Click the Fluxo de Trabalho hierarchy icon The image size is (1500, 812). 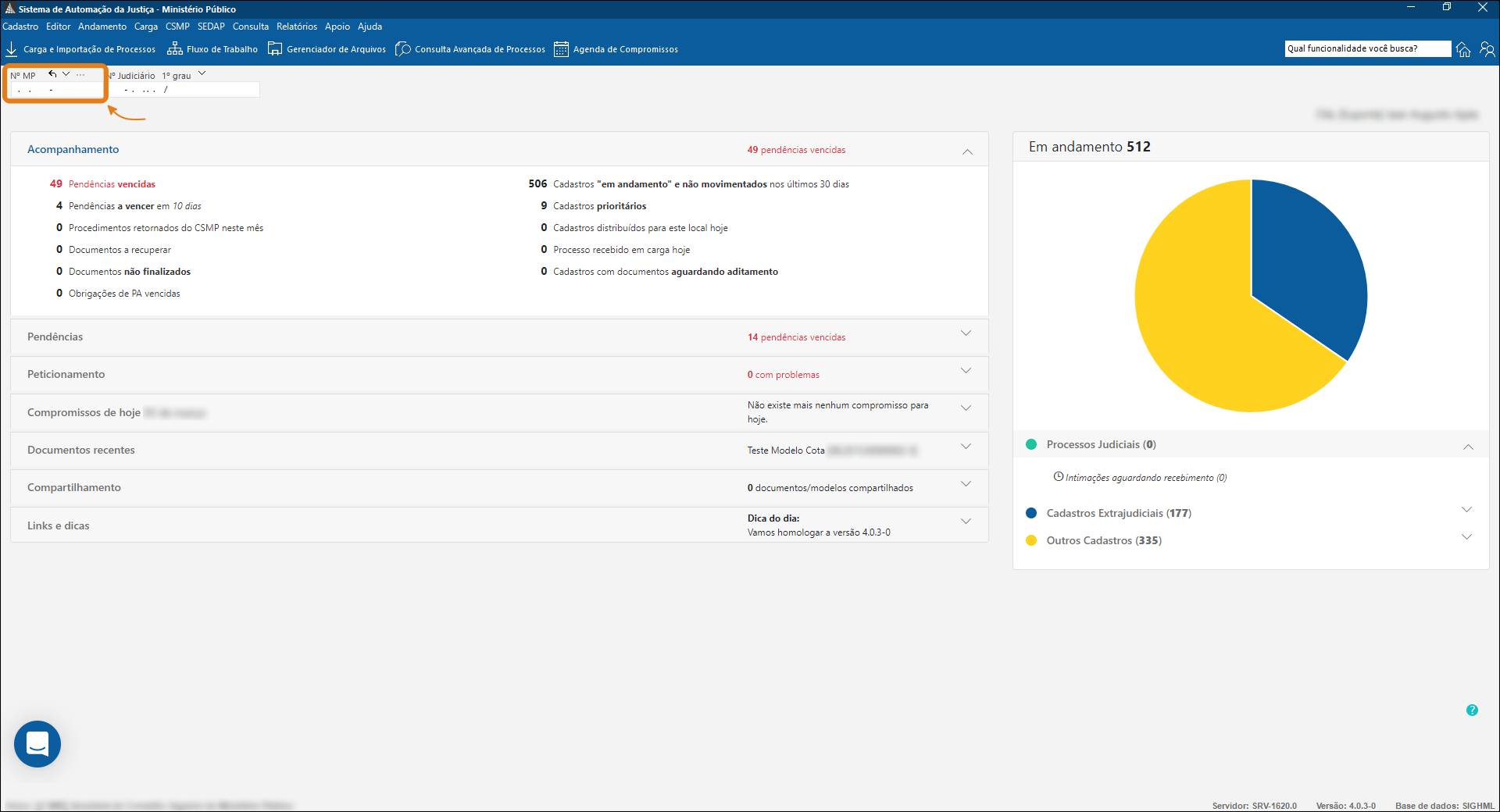[x=175, y=49]
